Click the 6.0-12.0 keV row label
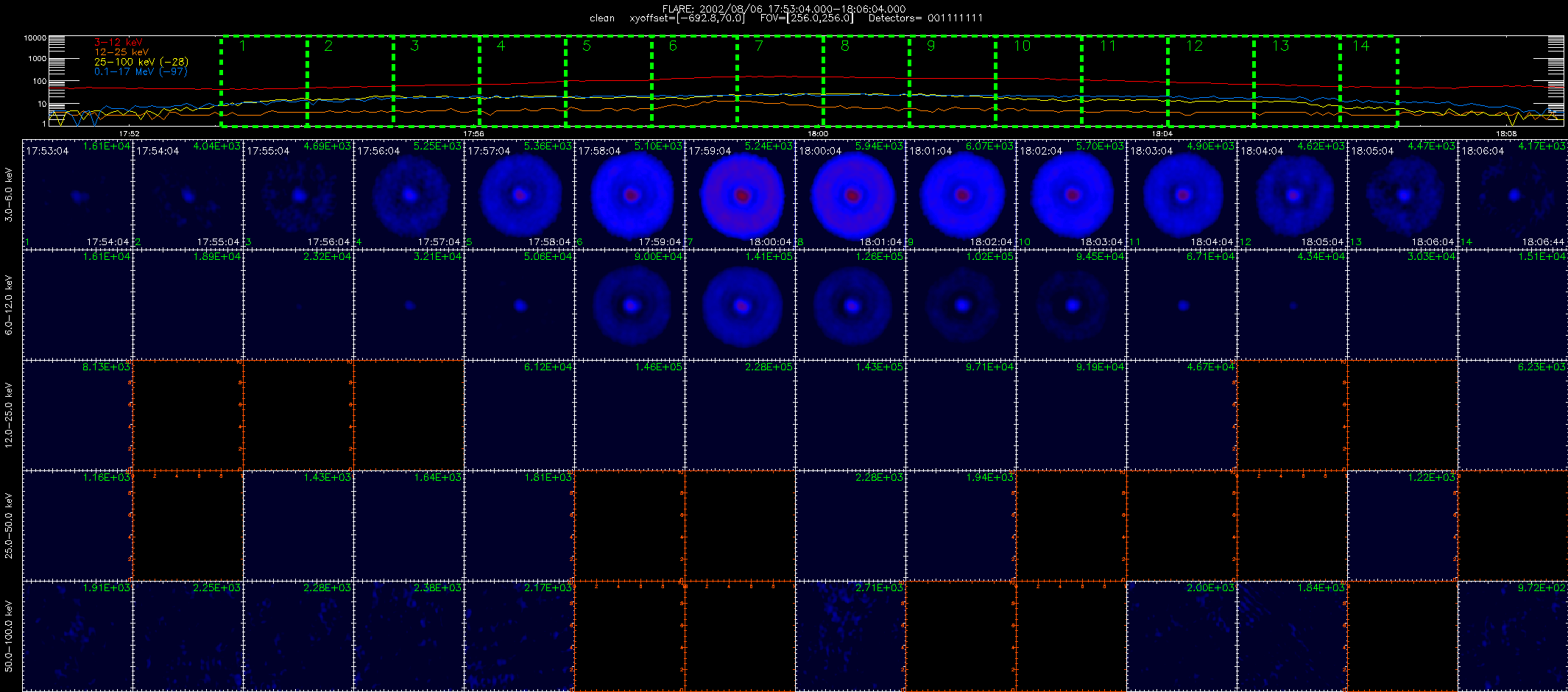The image size is (1568, 692). pyautogui.click(x=9, y=305)
